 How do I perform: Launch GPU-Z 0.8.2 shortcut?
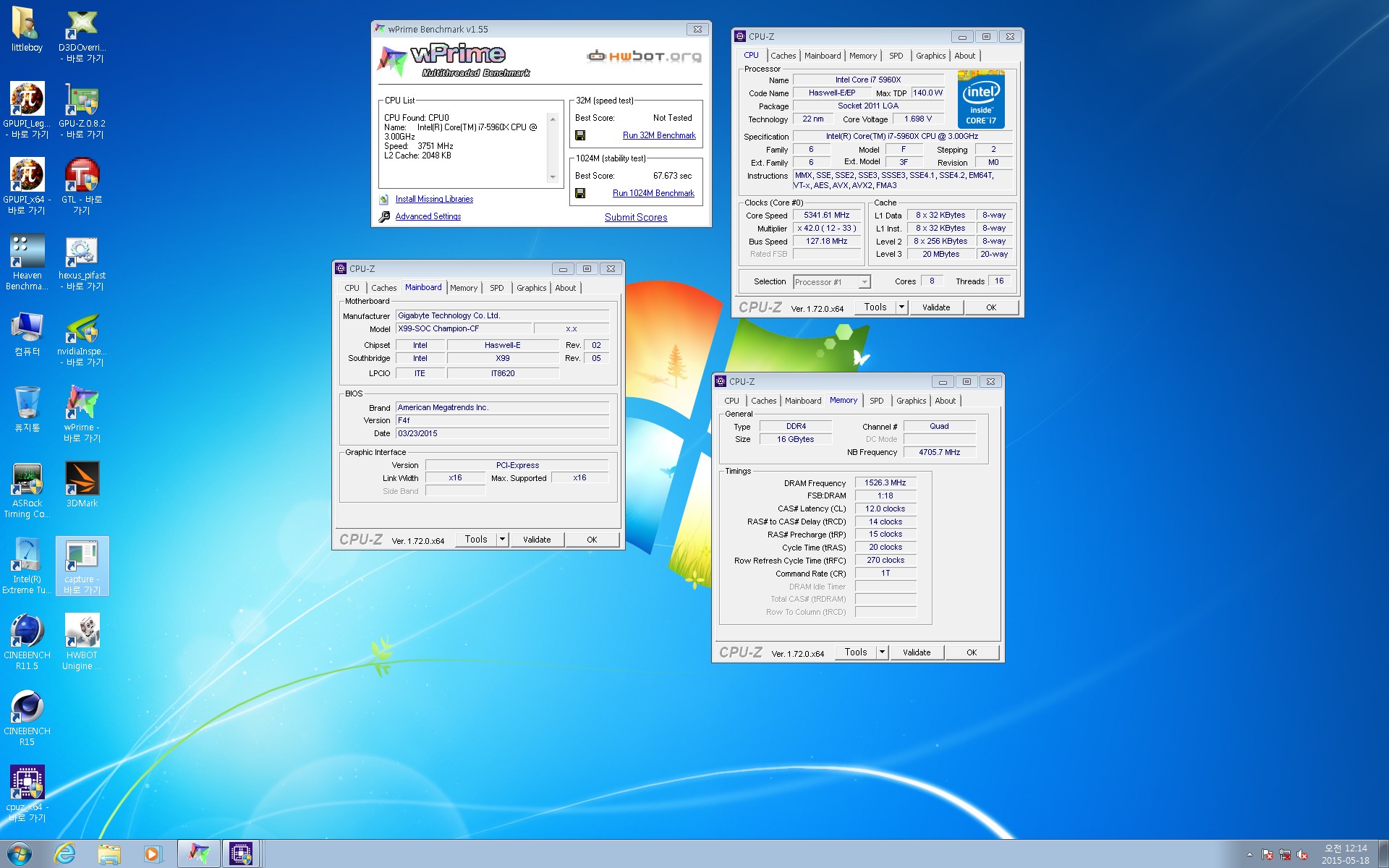coord(82,110)
